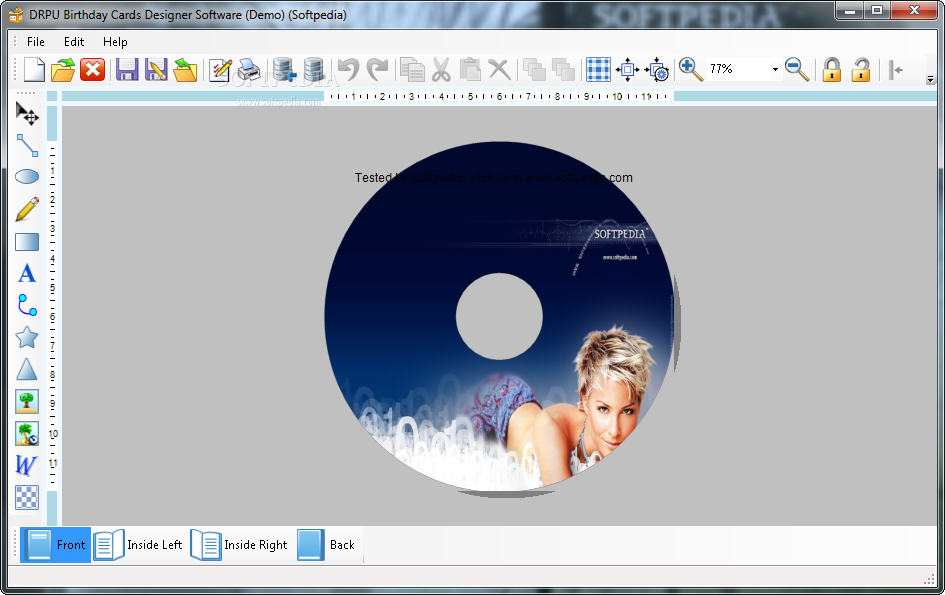Click the align left edge icon
The width and height of the screenshot is (945, 595).
point(896,69)
